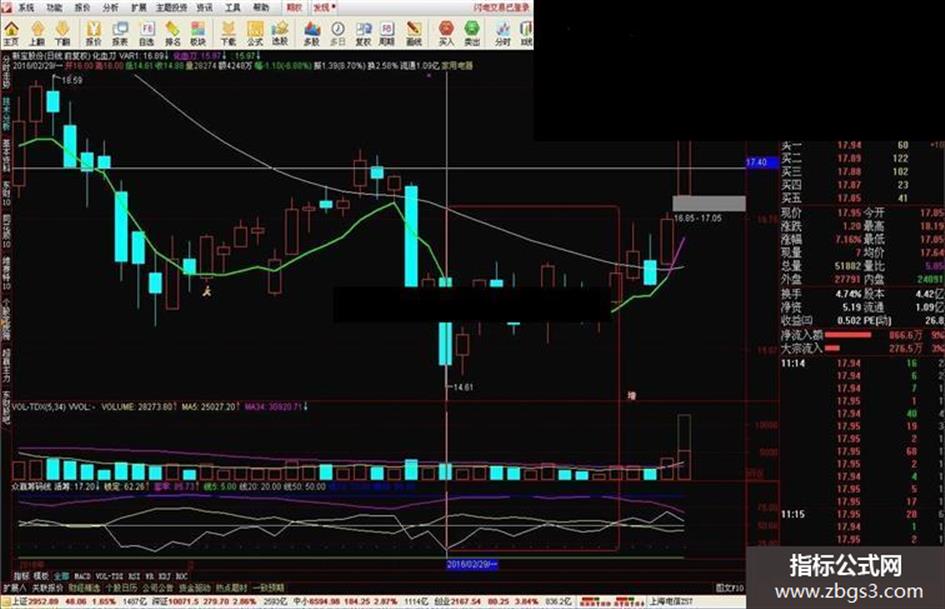Open the 财经精选 tab
This screenshot has width=945, height=609.
pyautogui.click(x=84, y=587)
